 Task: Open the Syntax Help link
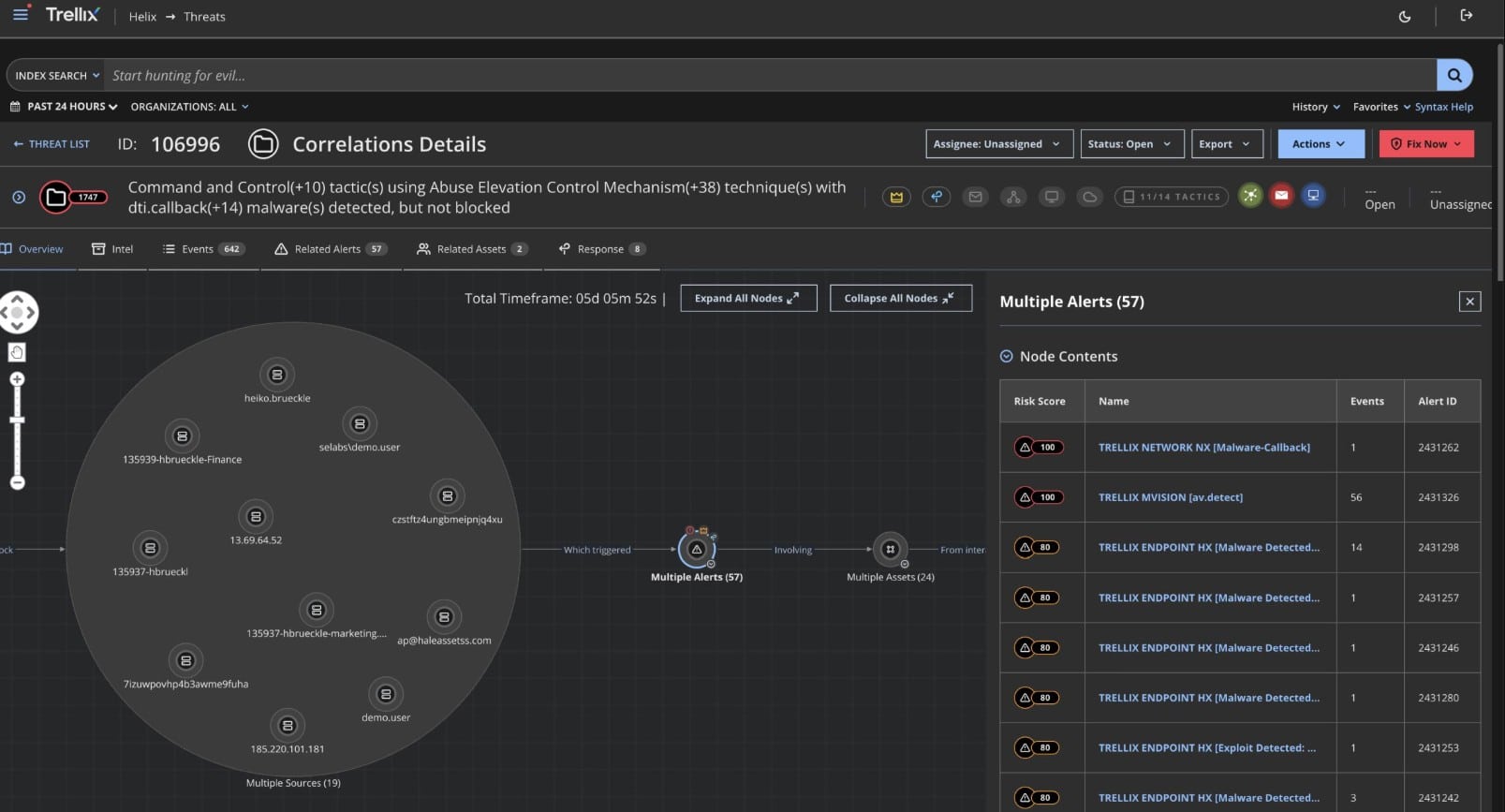click(x=1443, y=107)
